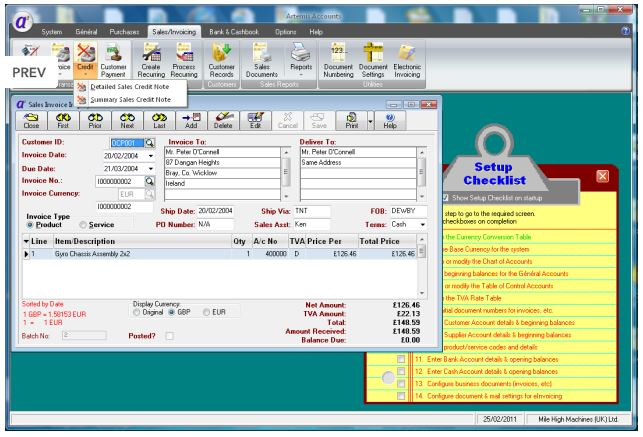
Task: Choose Detailed Sales Credit Note
Action: [130, 87]
